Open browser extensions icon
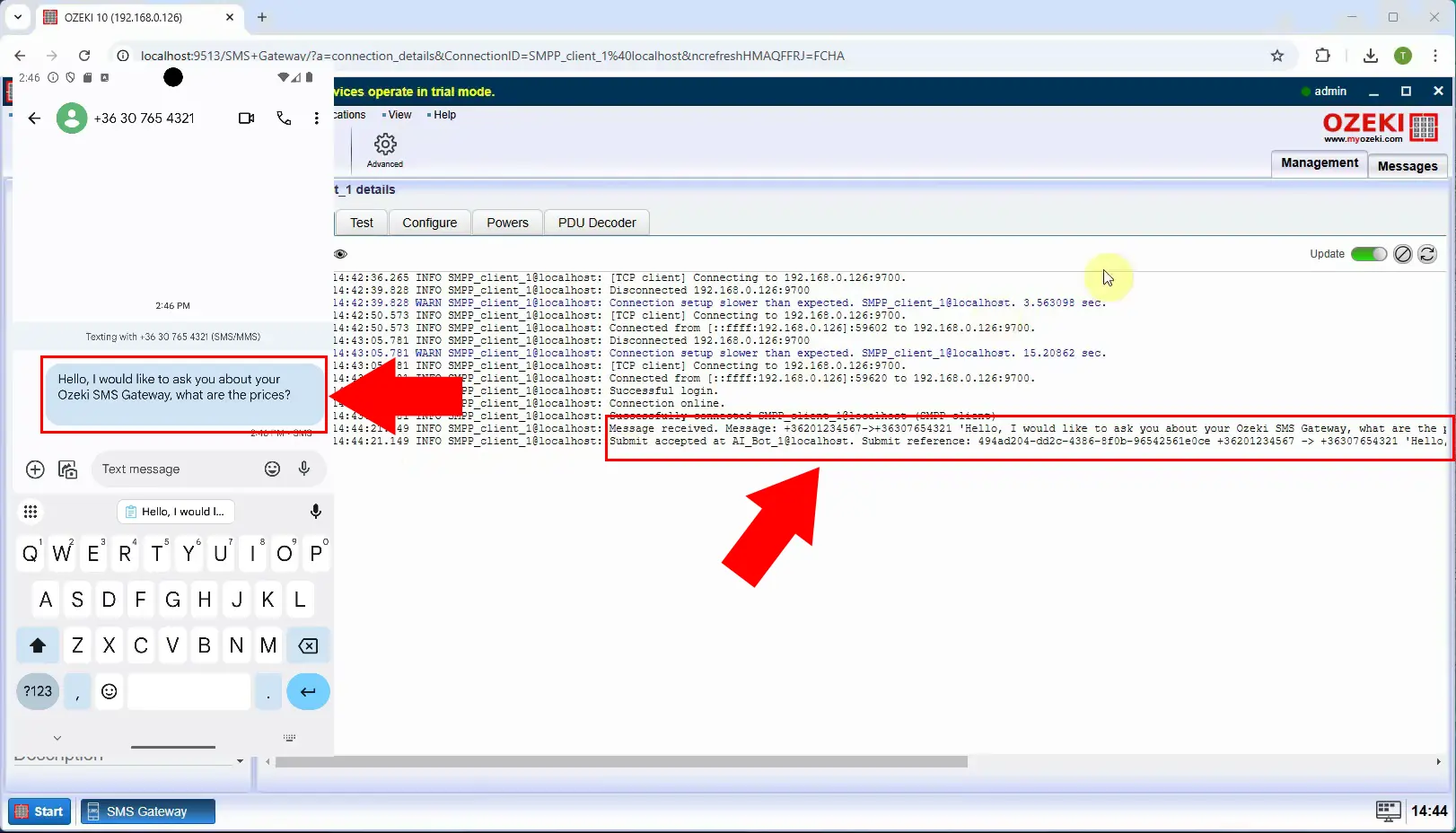This screenshot has height=833, width=1456. pyautogui.click(x=1322, y=56)
